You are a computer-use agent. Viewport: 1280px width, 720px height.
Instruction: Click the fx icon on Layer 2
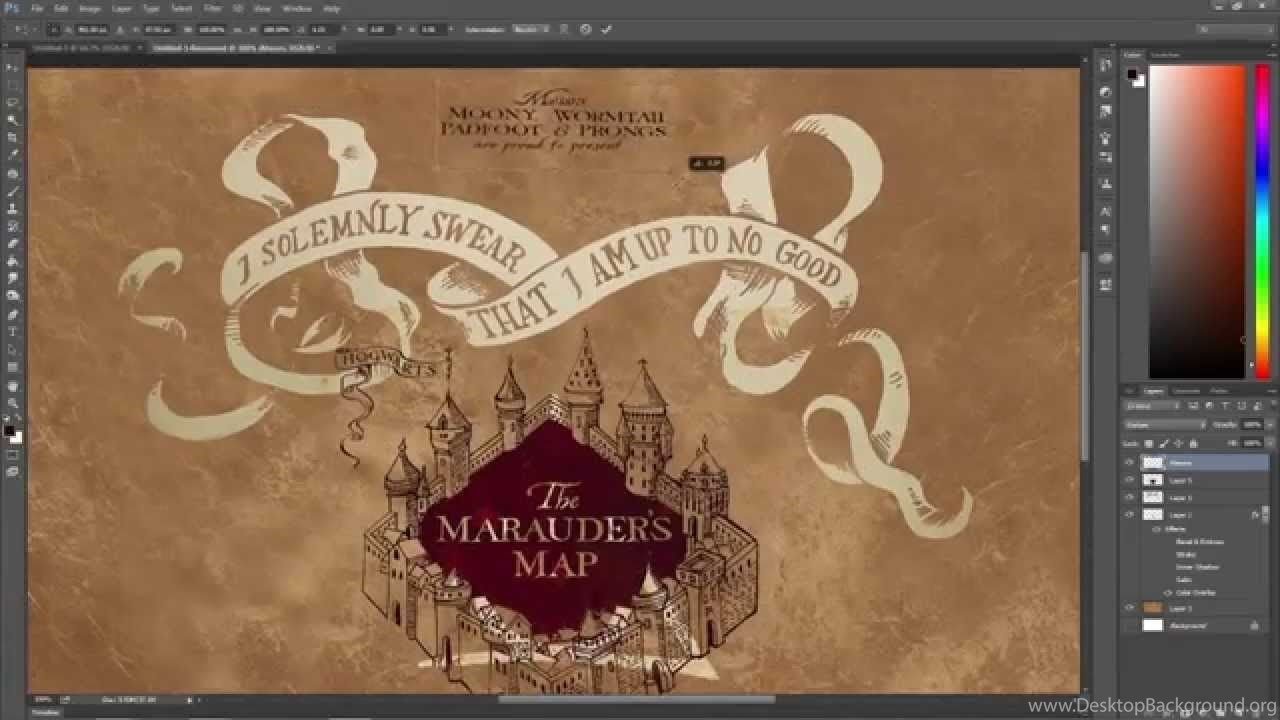point(1254,515)
